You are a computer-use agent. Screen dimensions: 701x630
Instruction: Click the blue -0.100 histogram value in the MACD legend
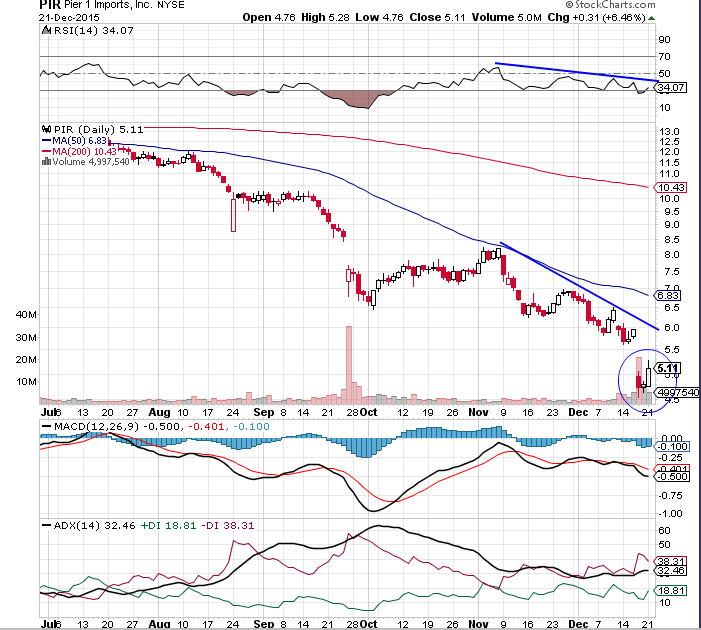pos(251,427)
